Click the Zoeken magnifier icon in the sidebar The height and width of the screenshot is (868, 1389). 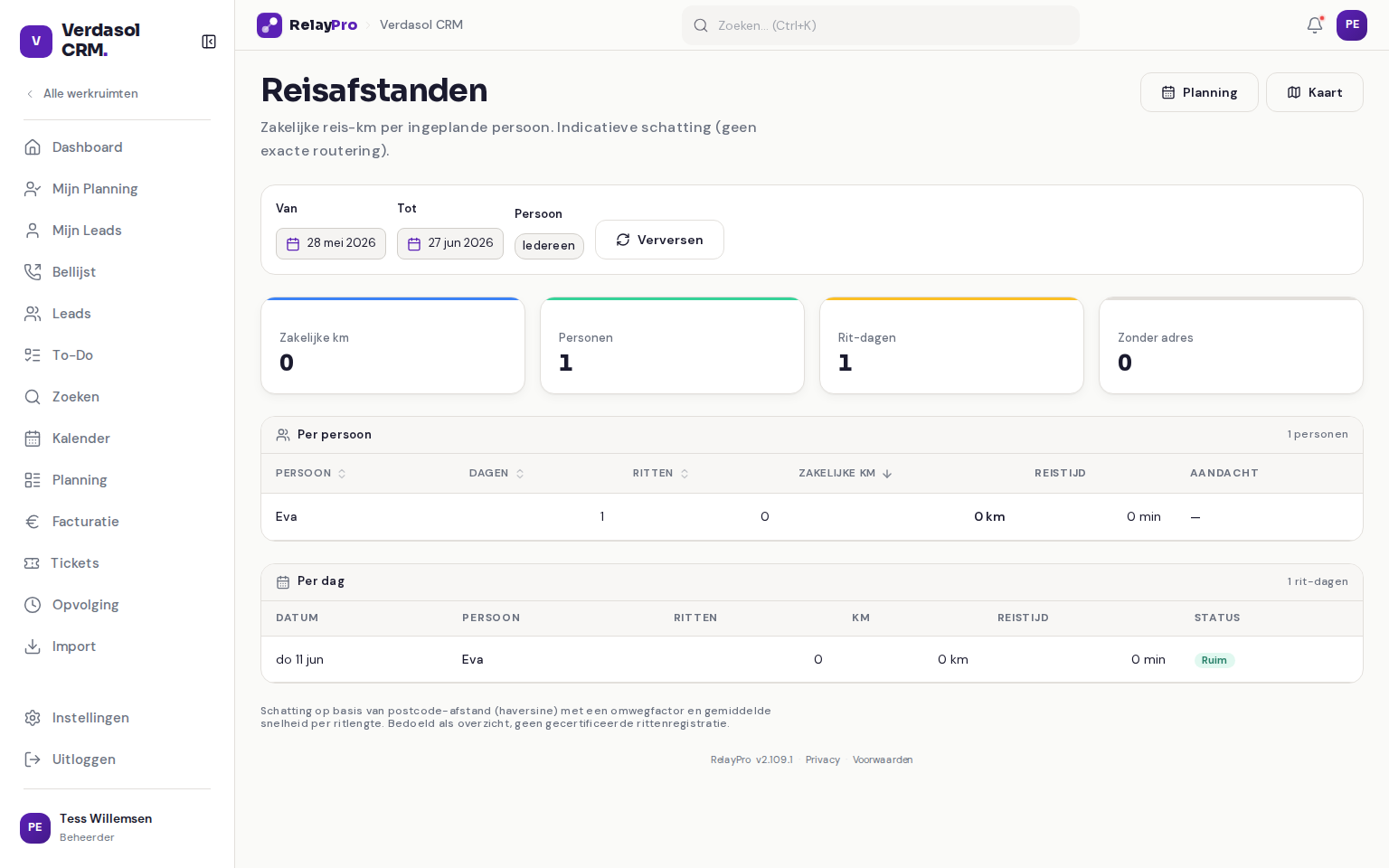coord(33,397)
